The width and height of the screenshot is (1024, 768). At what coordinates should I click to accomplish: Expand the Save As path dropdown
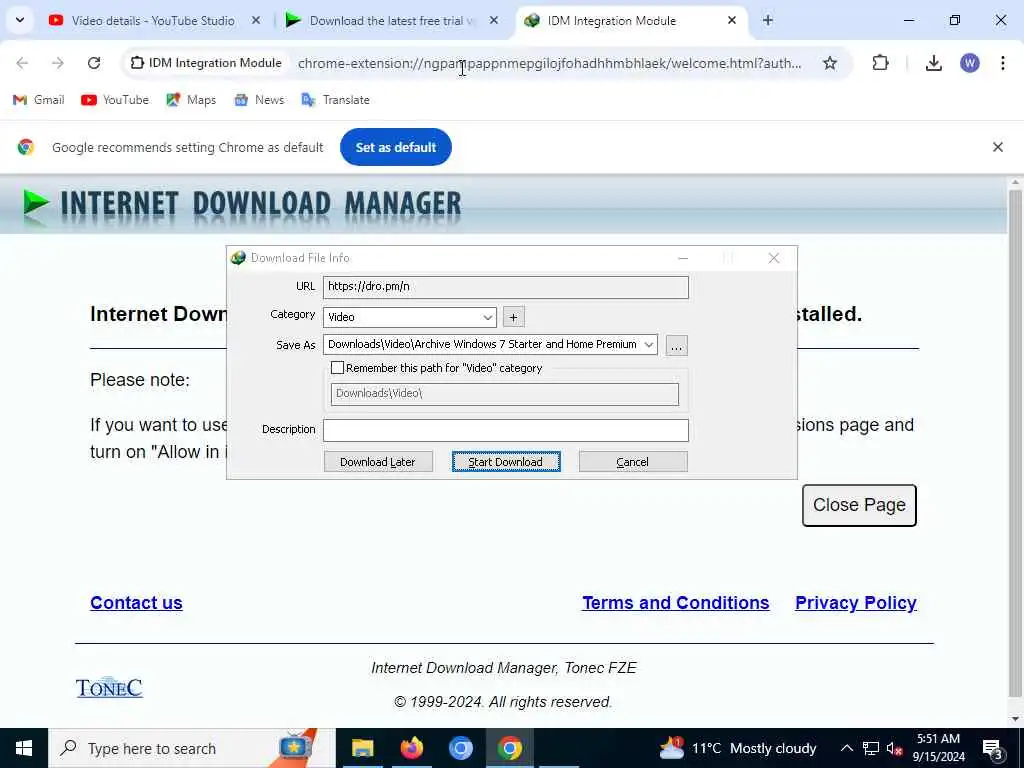648,345
